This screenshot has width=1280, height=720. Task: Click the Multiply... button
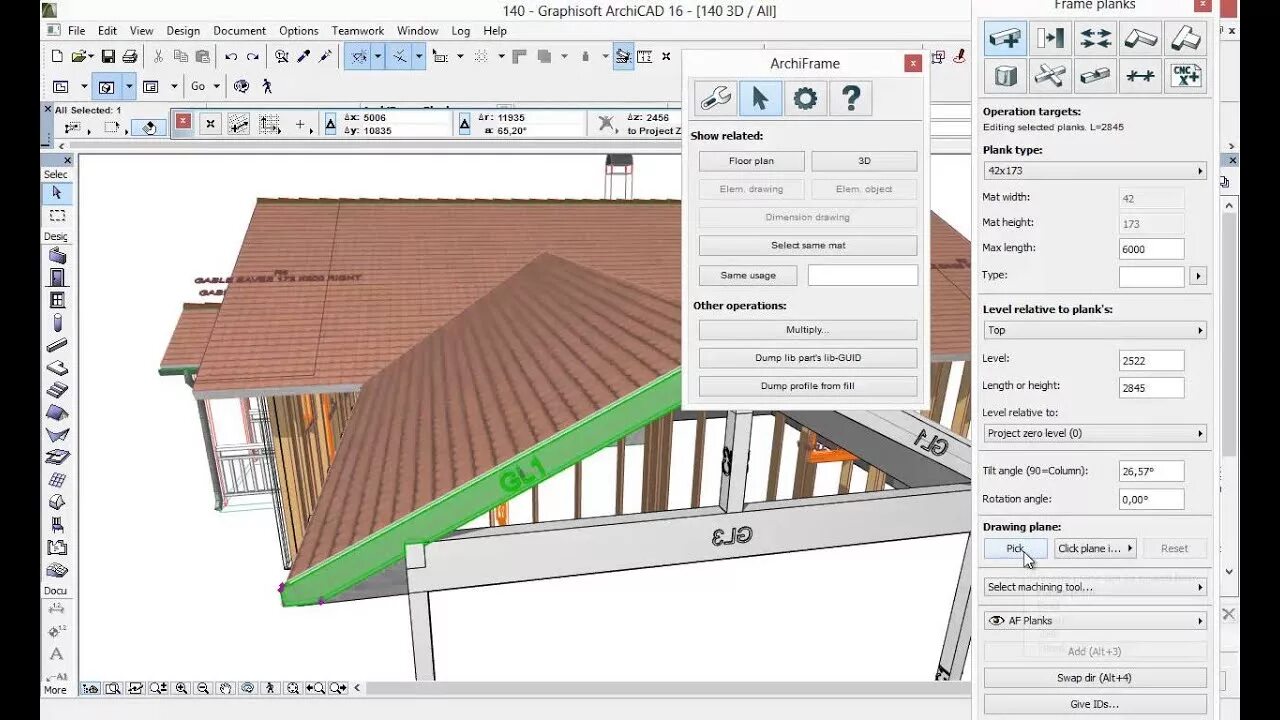coord(808,330)
